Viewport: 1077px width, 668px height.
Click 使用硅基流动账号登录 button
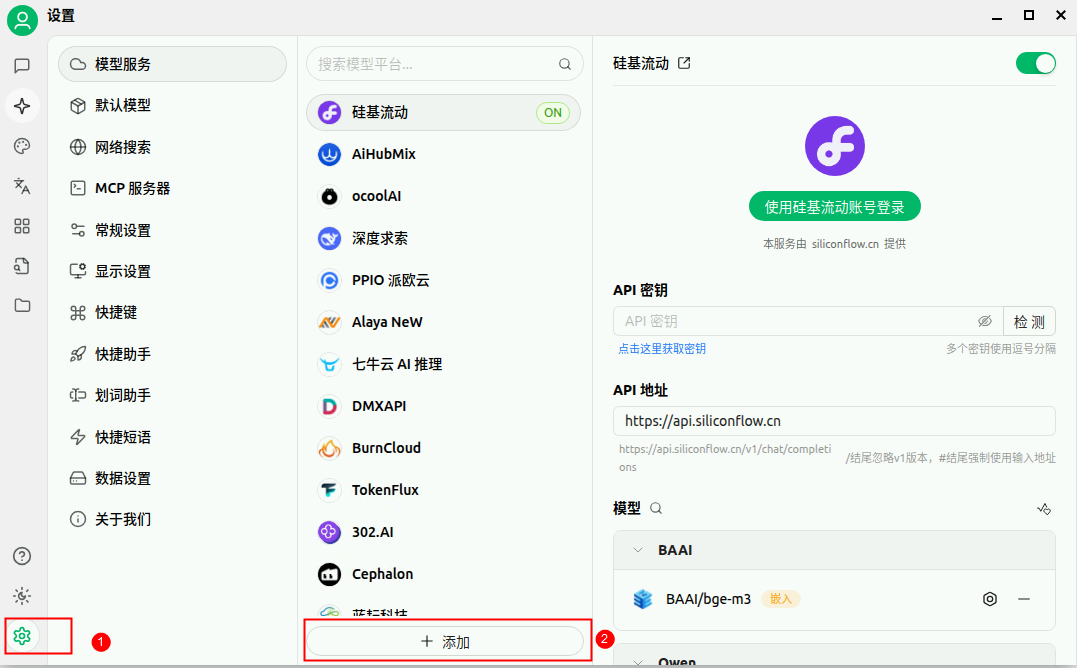click(x=835, y=207)
